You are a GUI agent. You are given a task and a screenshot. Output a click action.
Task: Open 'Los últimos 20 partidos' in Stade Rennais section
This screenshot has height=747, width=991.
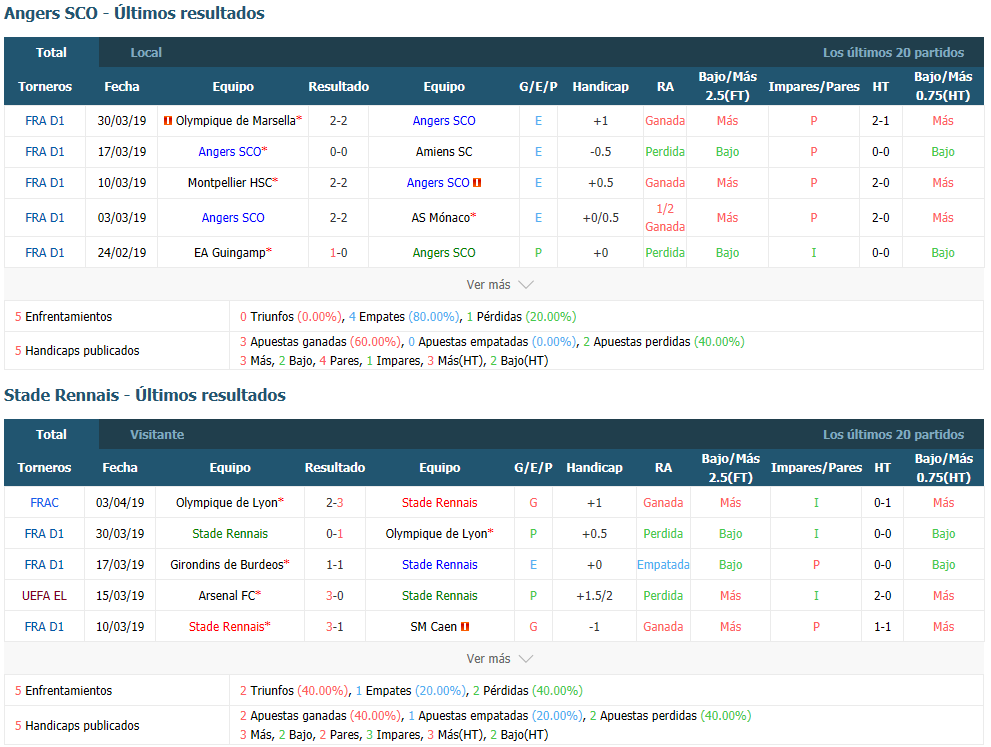(893, 434)
